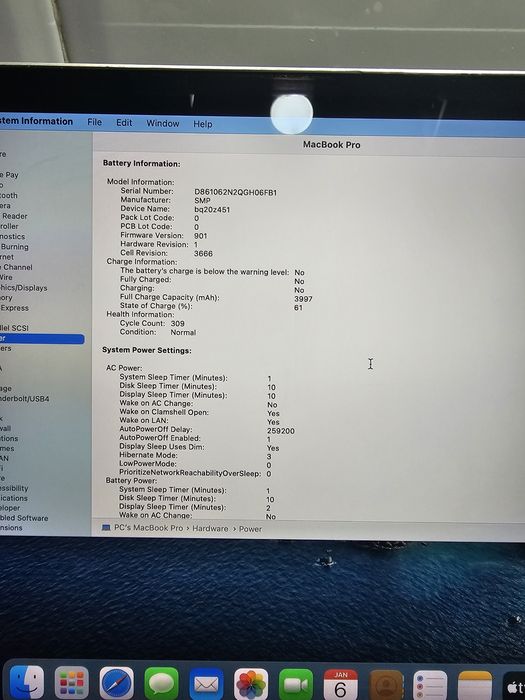Select Disabled Software in the sidebar
Screen dimensions: 525x700
pos(24,518)
